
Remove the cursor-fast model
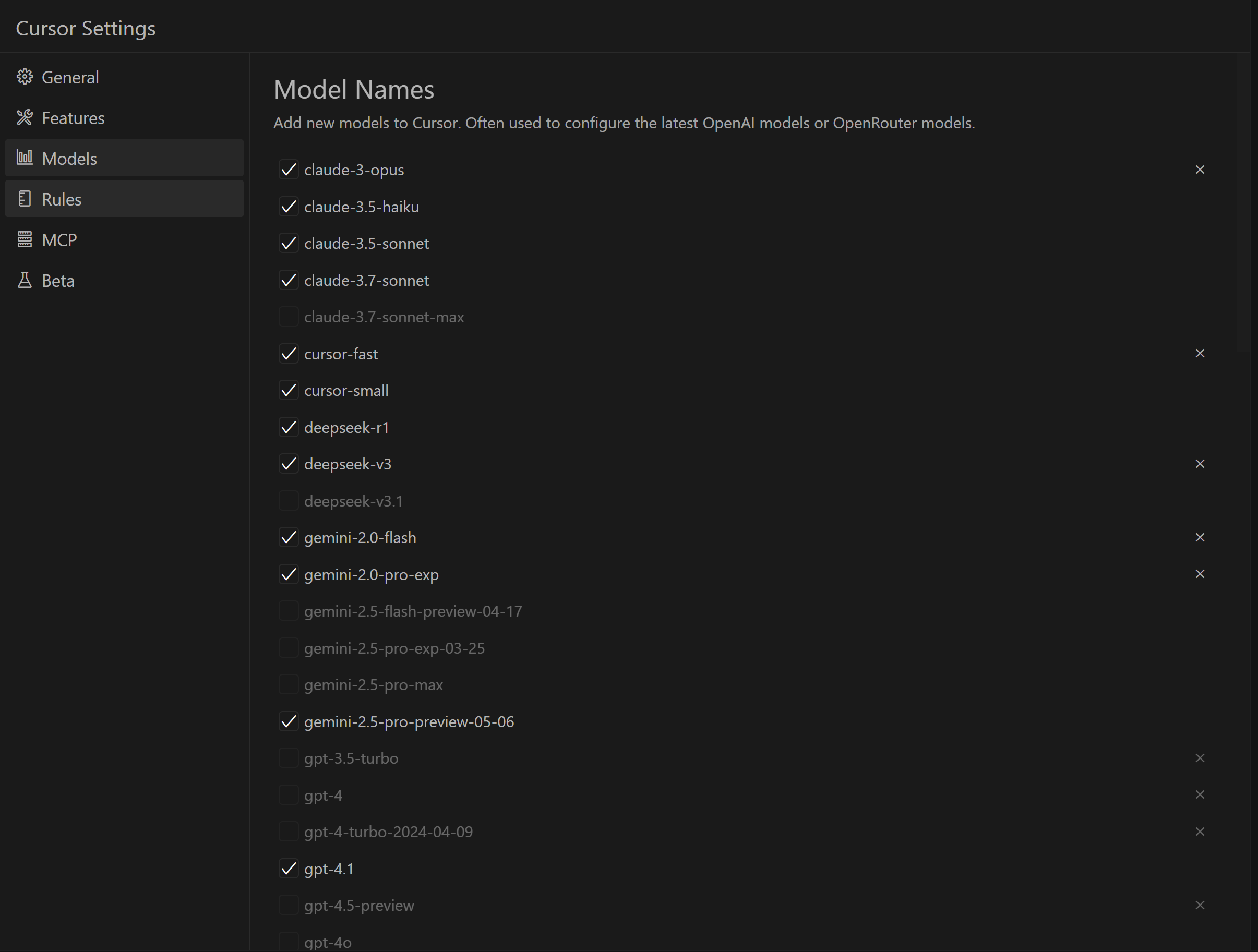click(x=1200, y=353)
